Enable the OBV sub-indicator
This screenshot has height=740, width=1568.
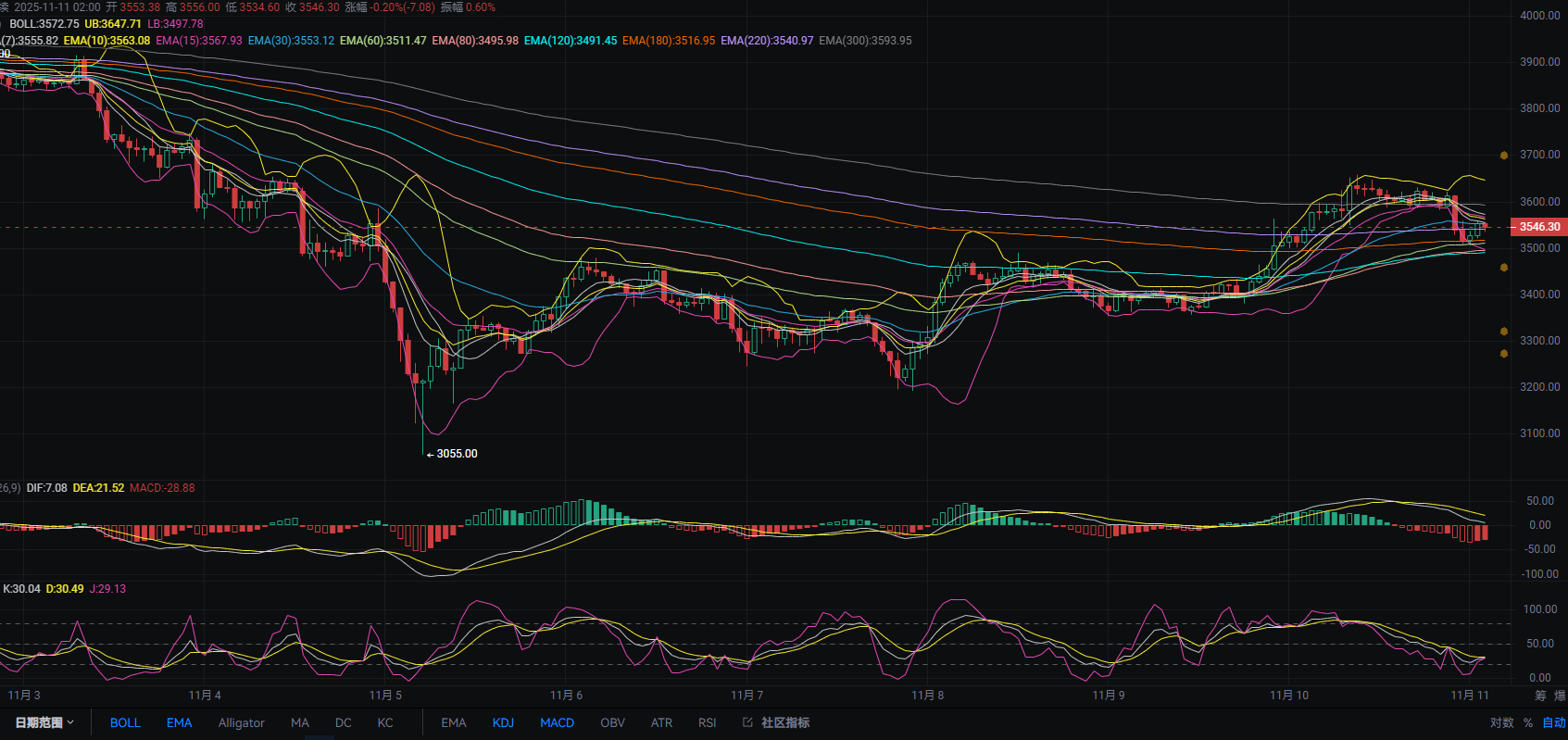(x=612, y=722)
